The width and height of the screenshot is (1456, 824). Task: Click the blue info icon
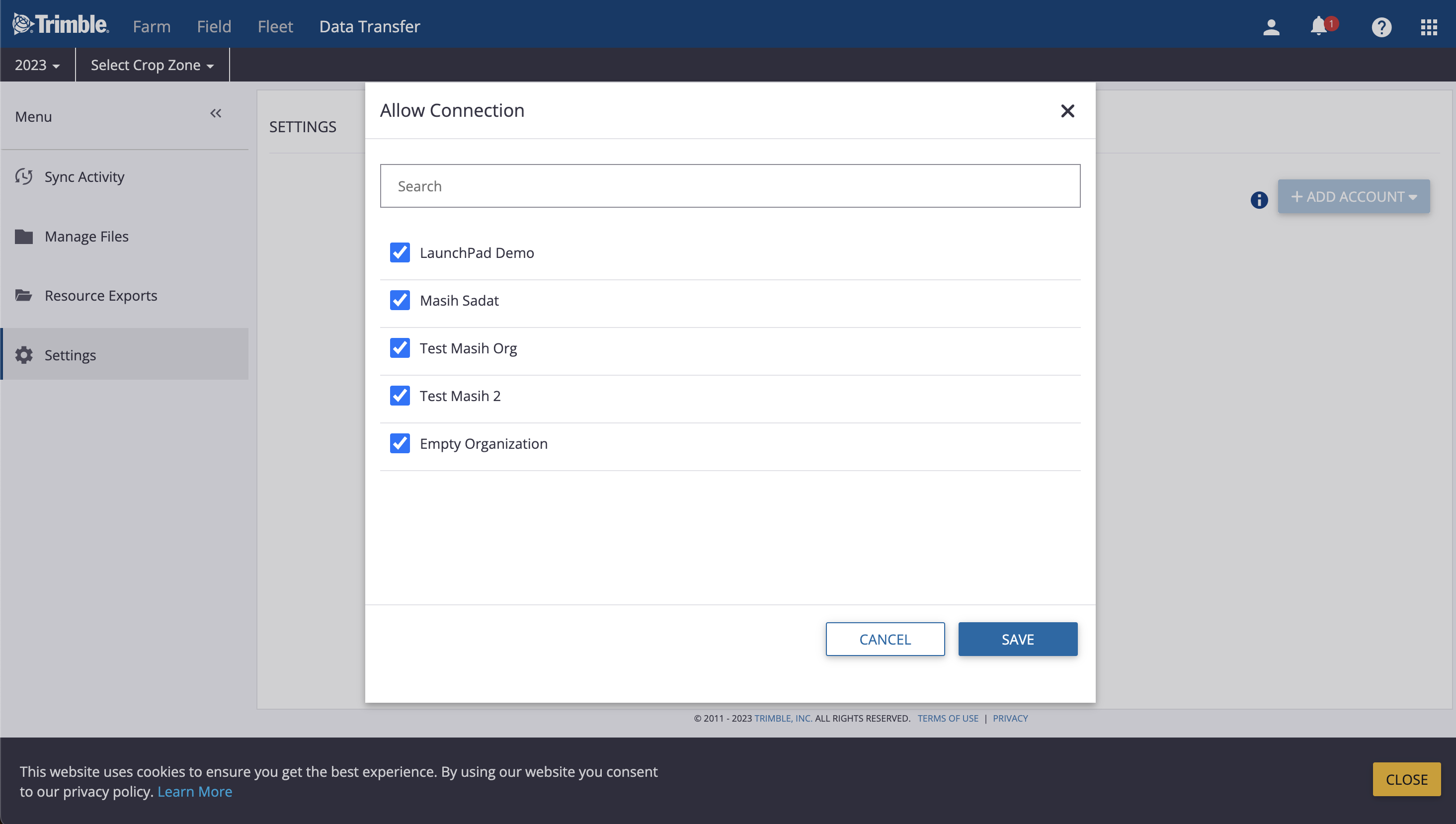pyautogui.click(x=1259, y=200)
